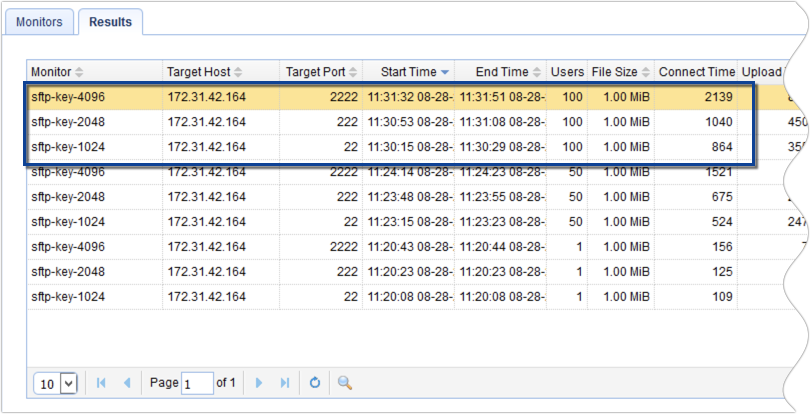Sort by Target Host column
Image resolution: width=810 pixels, height=414 pixels.
pyautogui.click(x=198, y=72)
